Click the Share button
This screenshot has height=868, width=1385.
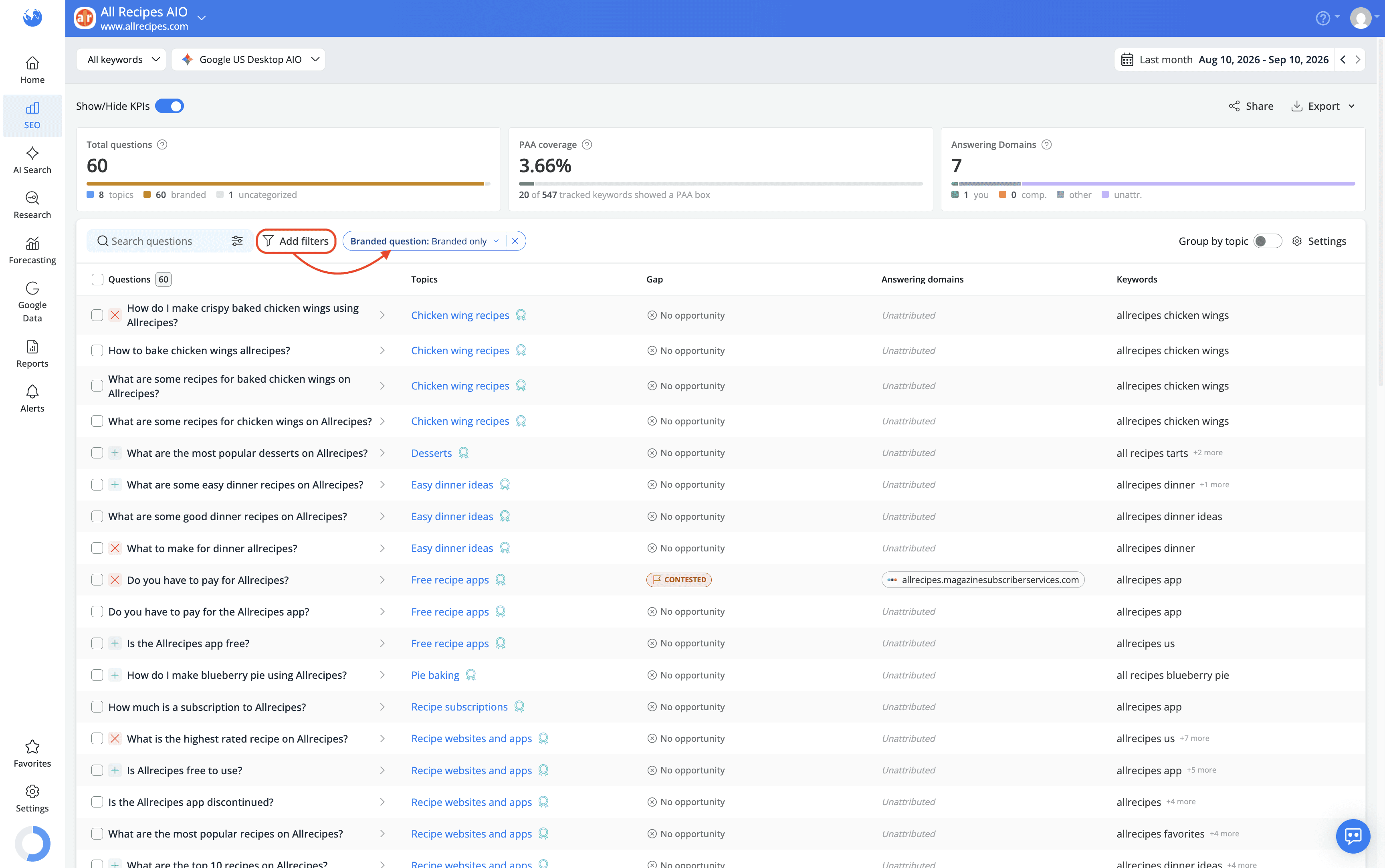click(1251, 106)
